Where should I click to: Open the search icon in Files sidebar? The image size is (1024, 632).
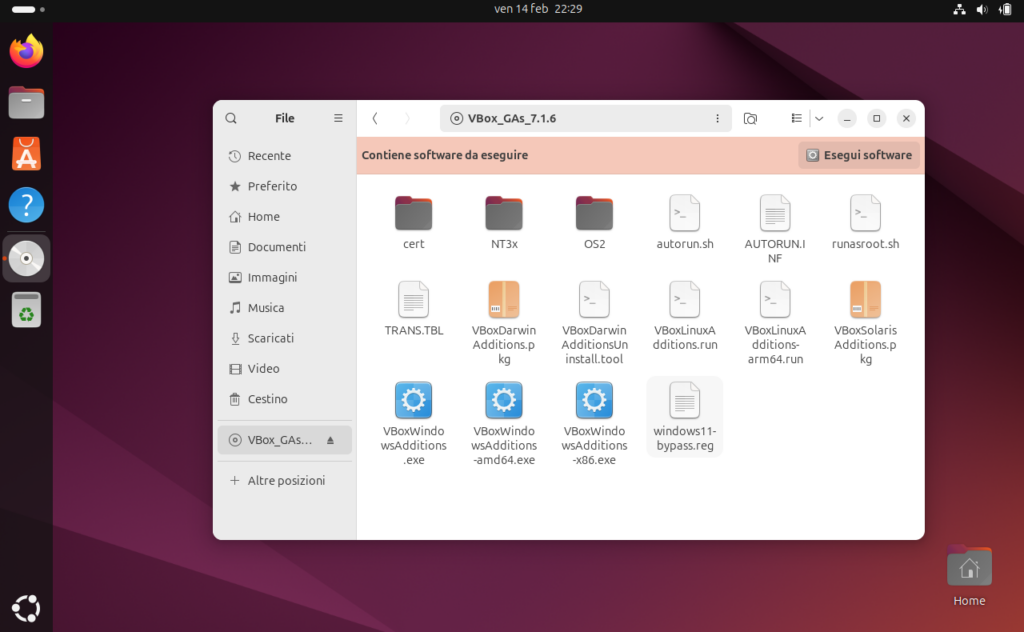[231, 118]
